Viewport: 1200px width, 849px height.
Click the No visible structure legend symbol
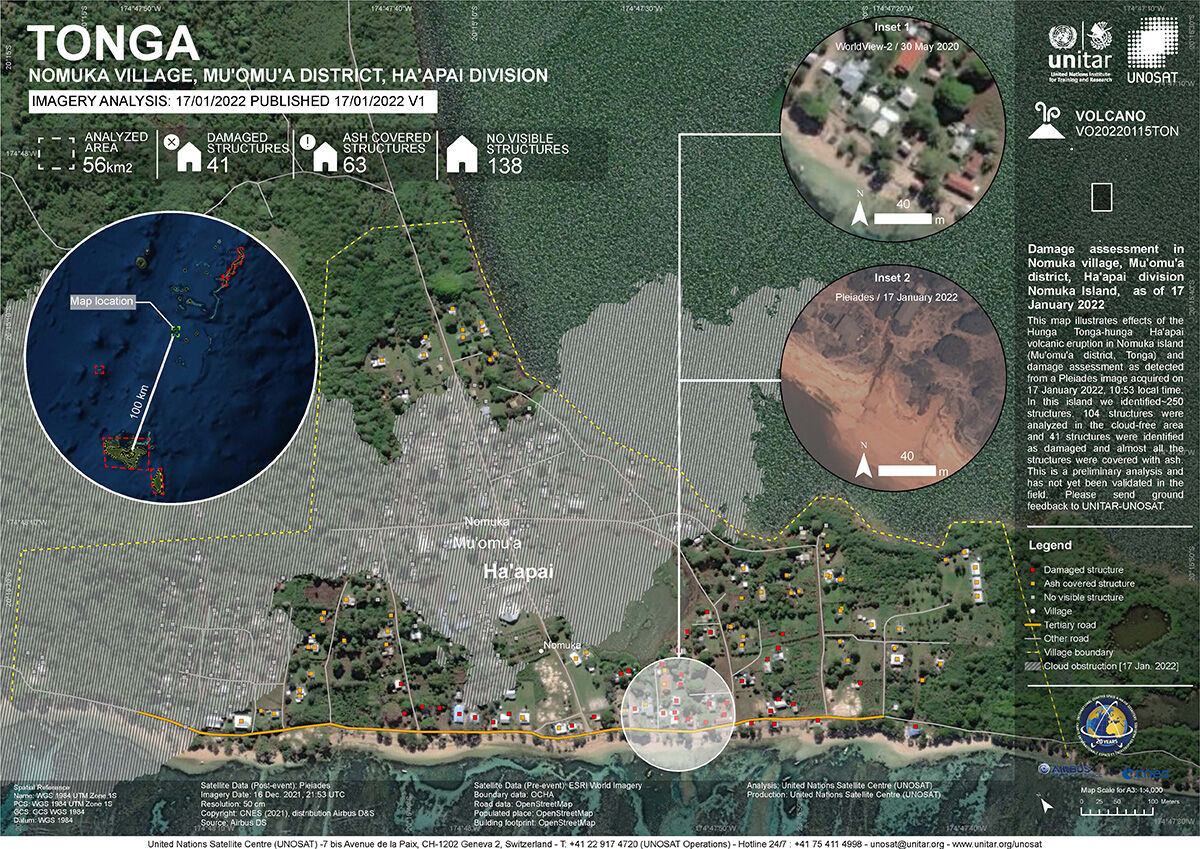[x=1034, y=597]
